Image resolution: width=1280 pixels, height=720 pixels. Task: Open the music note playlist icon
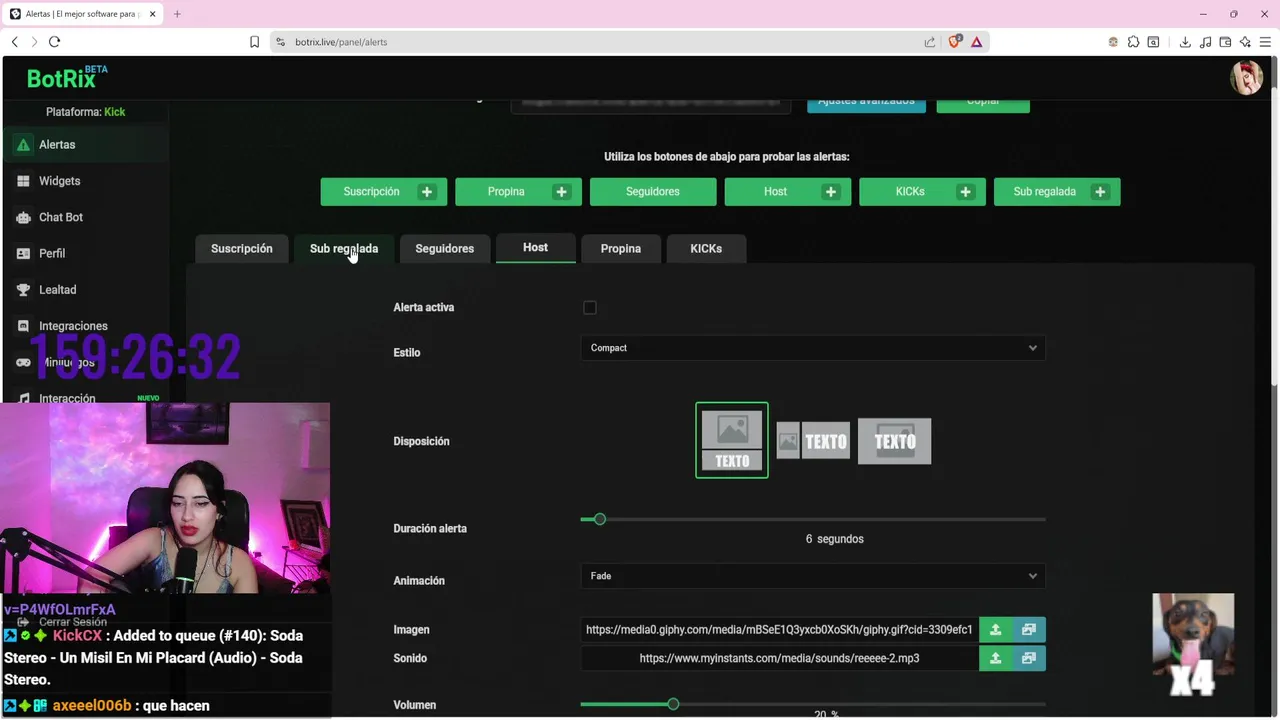1205,42
